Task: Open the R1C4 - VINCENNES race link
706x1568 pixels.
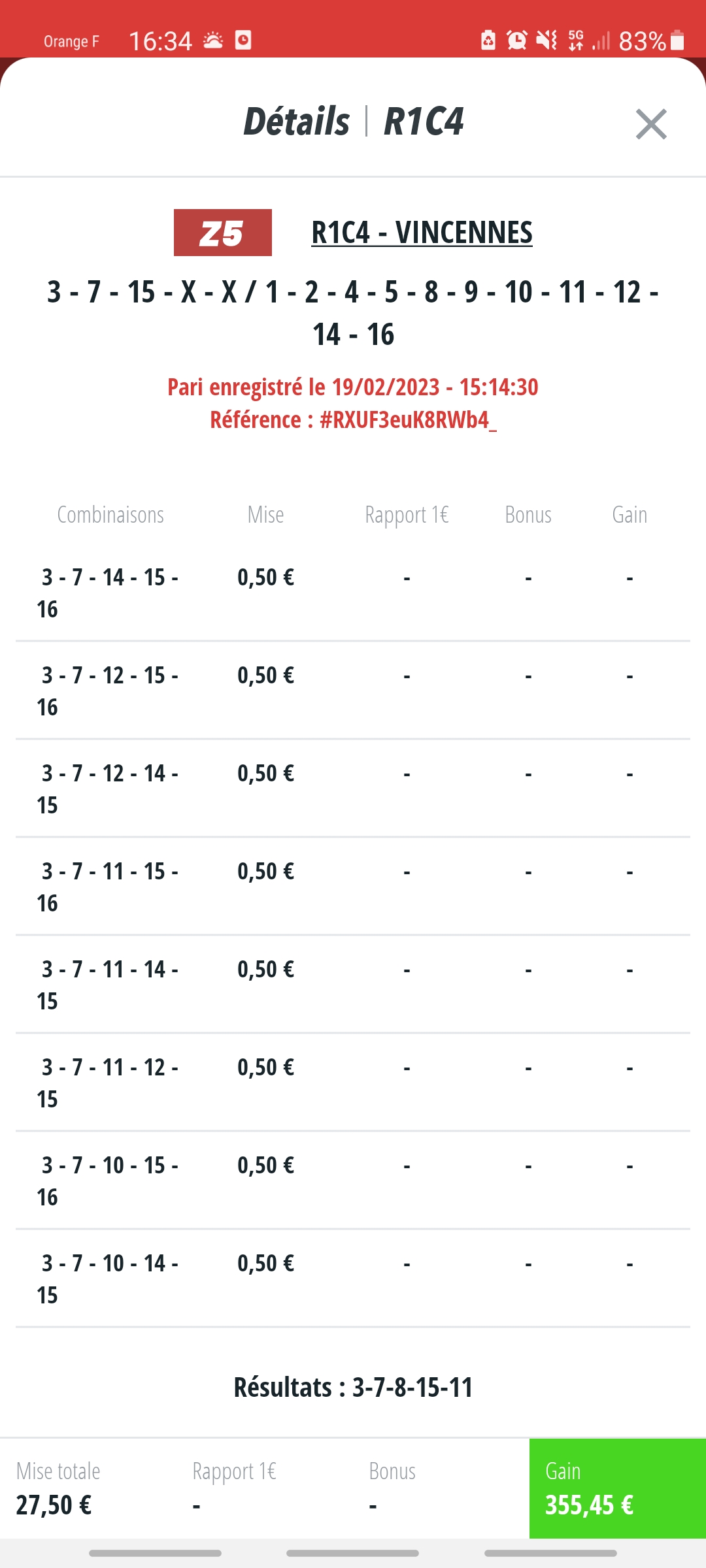Action: (422, 233)
